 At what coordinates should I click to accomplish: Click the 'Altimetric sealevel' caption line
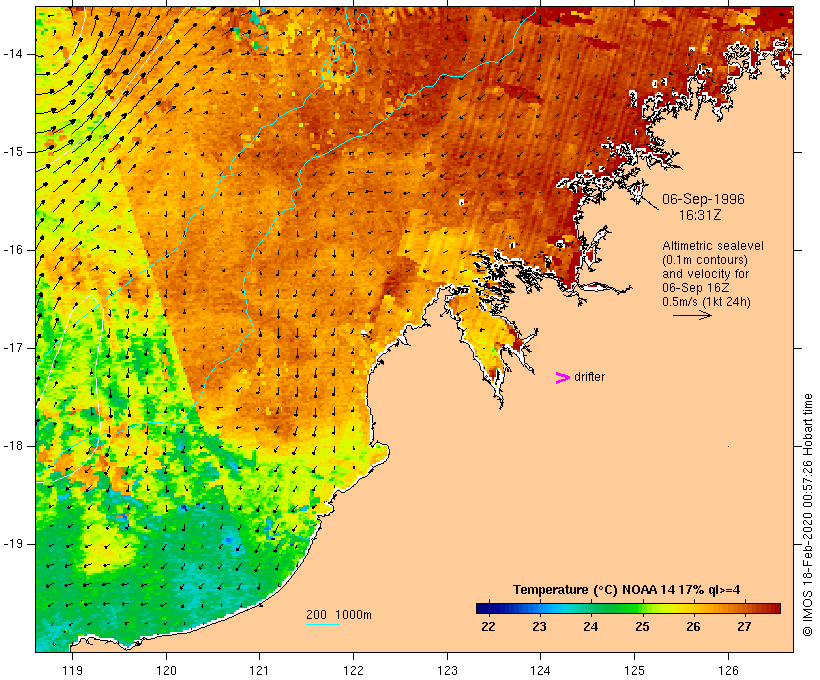tap(713, 246)
